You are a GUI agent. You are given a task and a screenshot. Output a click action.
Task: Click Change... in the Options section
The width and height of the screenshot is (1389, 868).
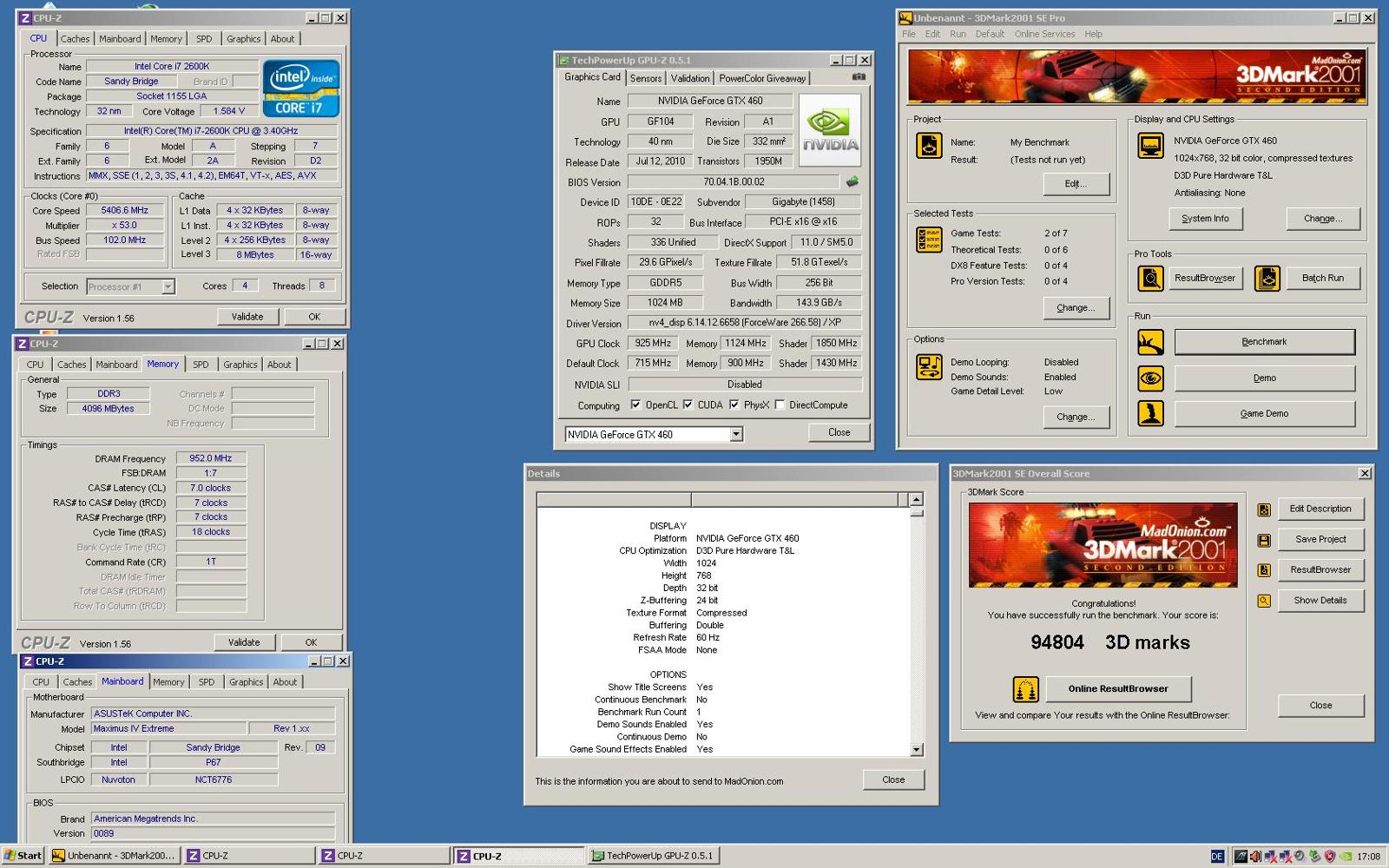(1076, 417)
